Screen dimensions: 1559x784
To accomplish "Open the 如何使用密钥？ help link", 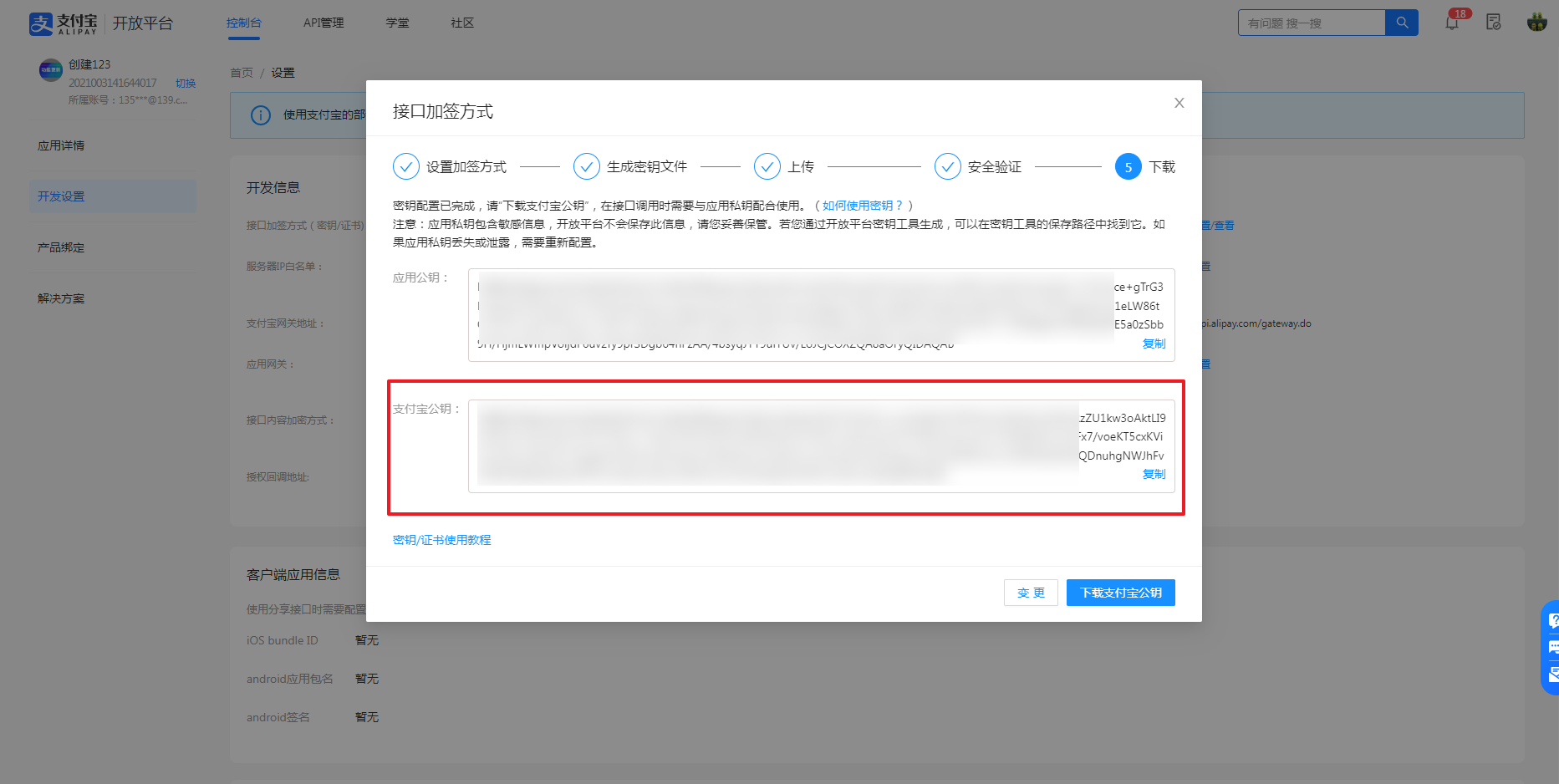I will coord(863,206).
